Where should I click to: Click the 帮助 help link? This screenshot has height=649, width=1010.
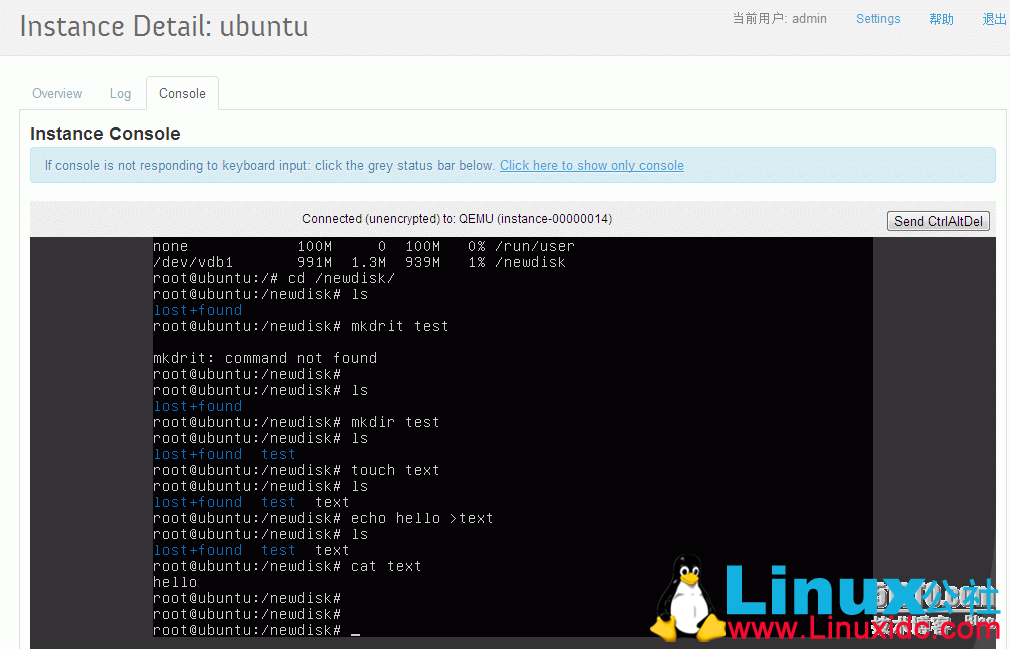pyautogui.click(x=941, y=18)
